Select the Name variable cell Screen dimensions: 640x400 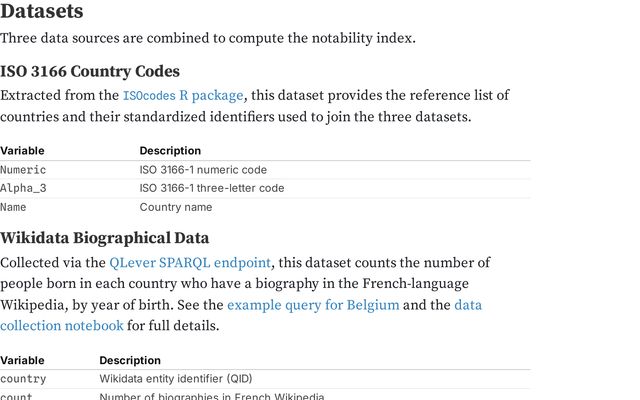point(13,207)
